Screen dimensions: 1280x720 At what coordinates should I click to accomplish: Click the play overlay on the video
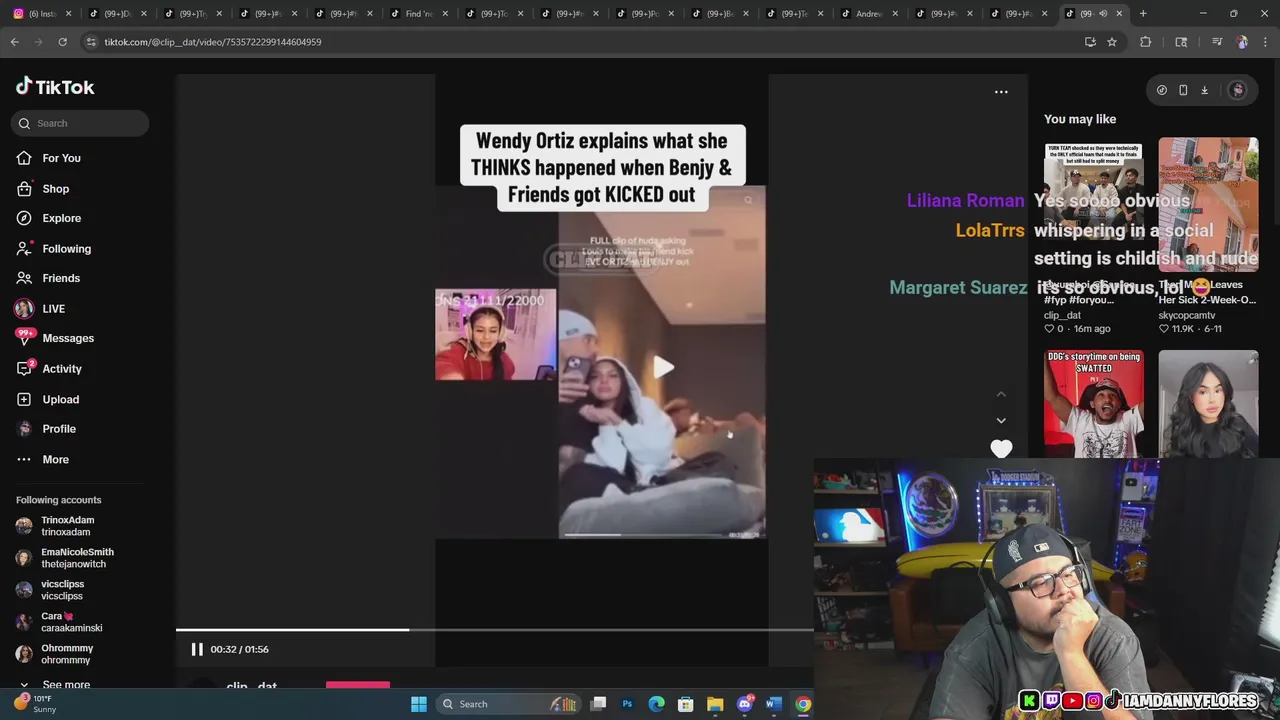tap(663, 367)
